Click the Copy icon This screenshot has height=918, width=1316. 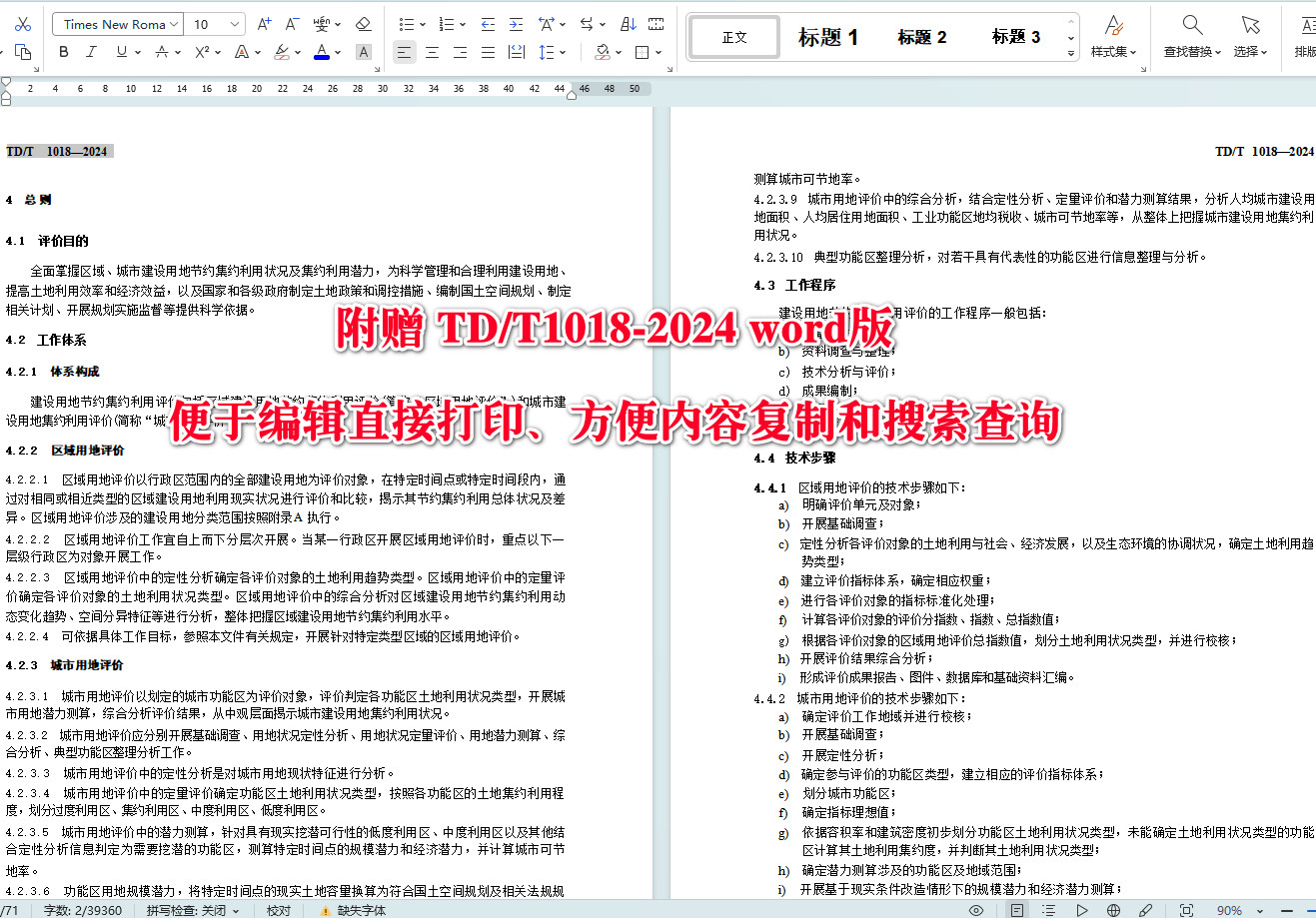coord(23,52)
